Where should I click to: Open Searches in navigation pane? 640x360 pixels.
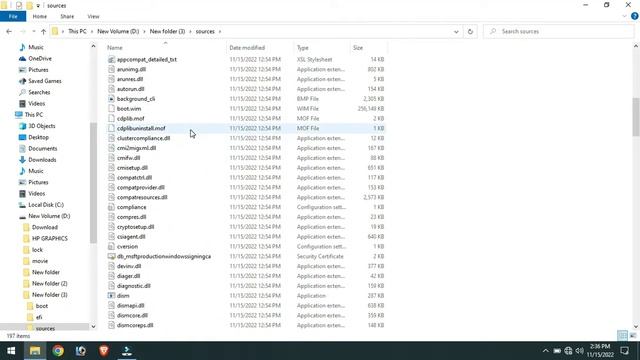click(x=39, y=92)
